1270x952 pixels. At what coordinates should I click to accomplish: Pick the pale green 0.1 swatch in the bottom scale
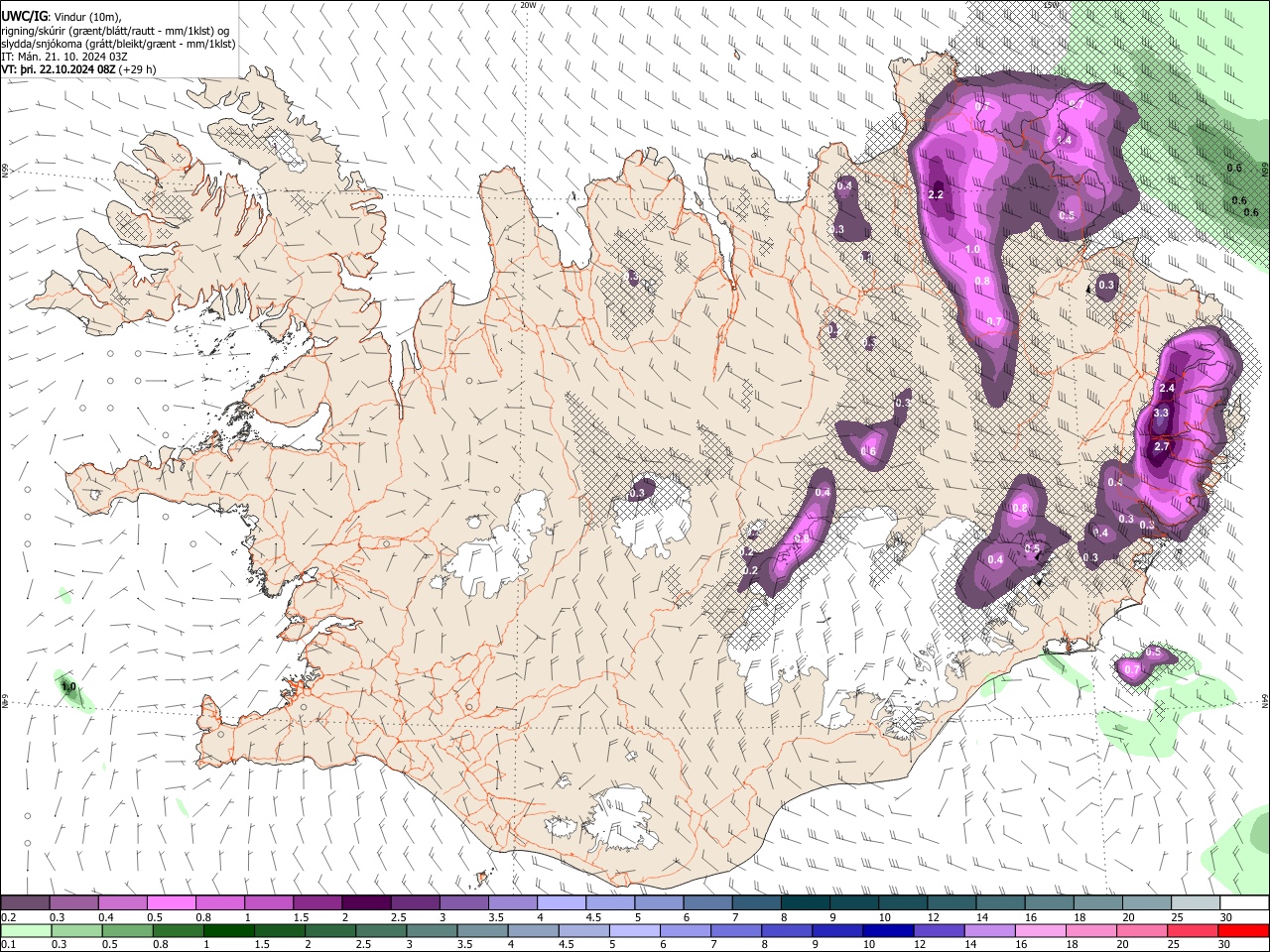point(25,931)
